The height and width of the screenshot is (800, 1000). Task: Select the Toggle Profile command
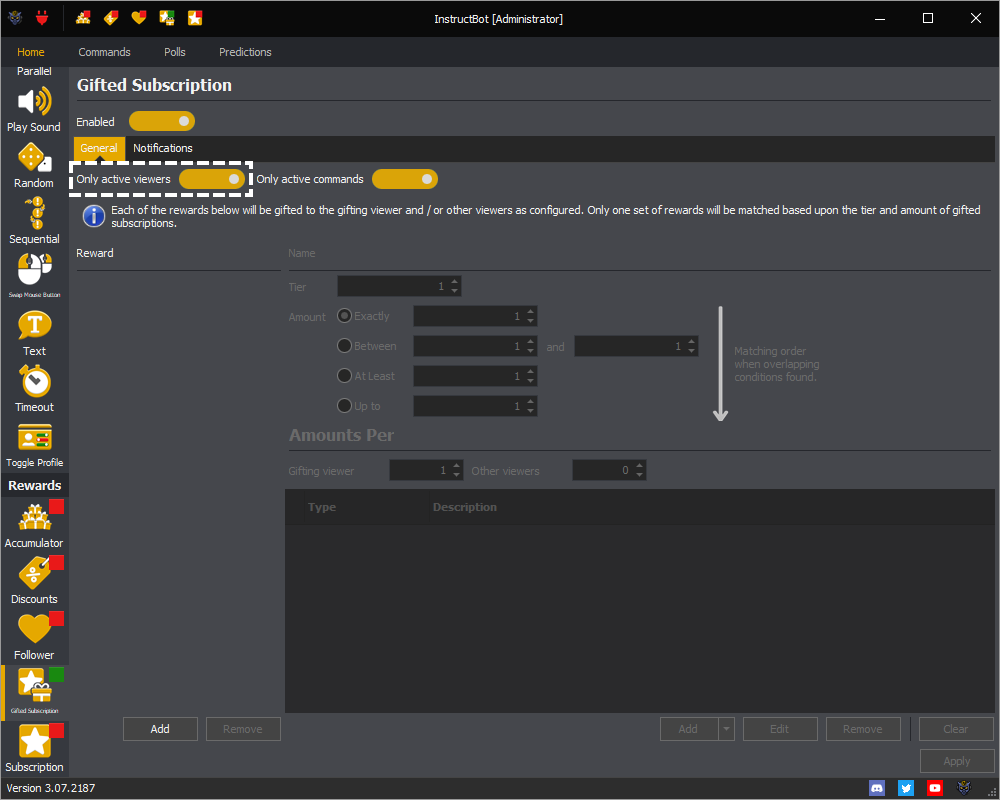point(34,445)
